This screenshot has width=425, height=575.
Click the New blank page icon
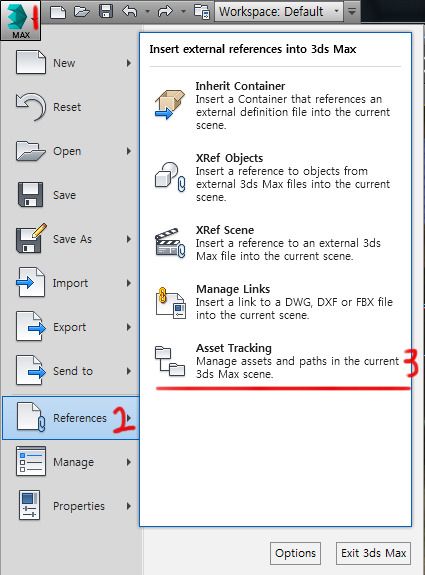coord(31,63)
